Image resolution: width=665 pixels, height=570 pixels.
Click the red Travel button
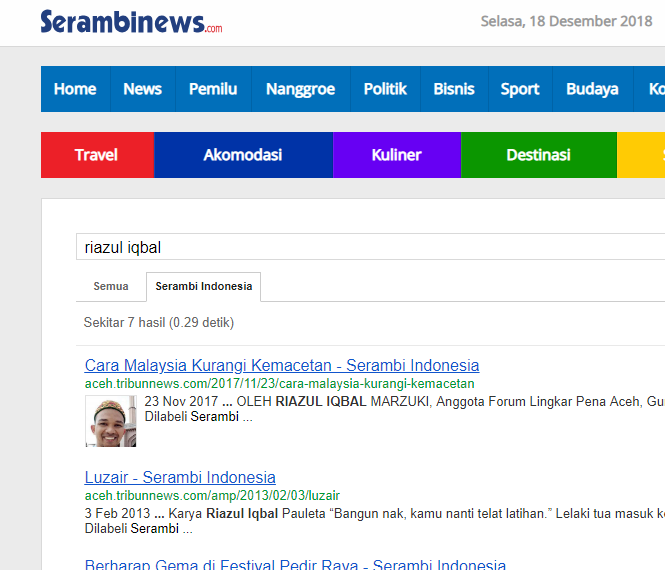coord(97,155)
